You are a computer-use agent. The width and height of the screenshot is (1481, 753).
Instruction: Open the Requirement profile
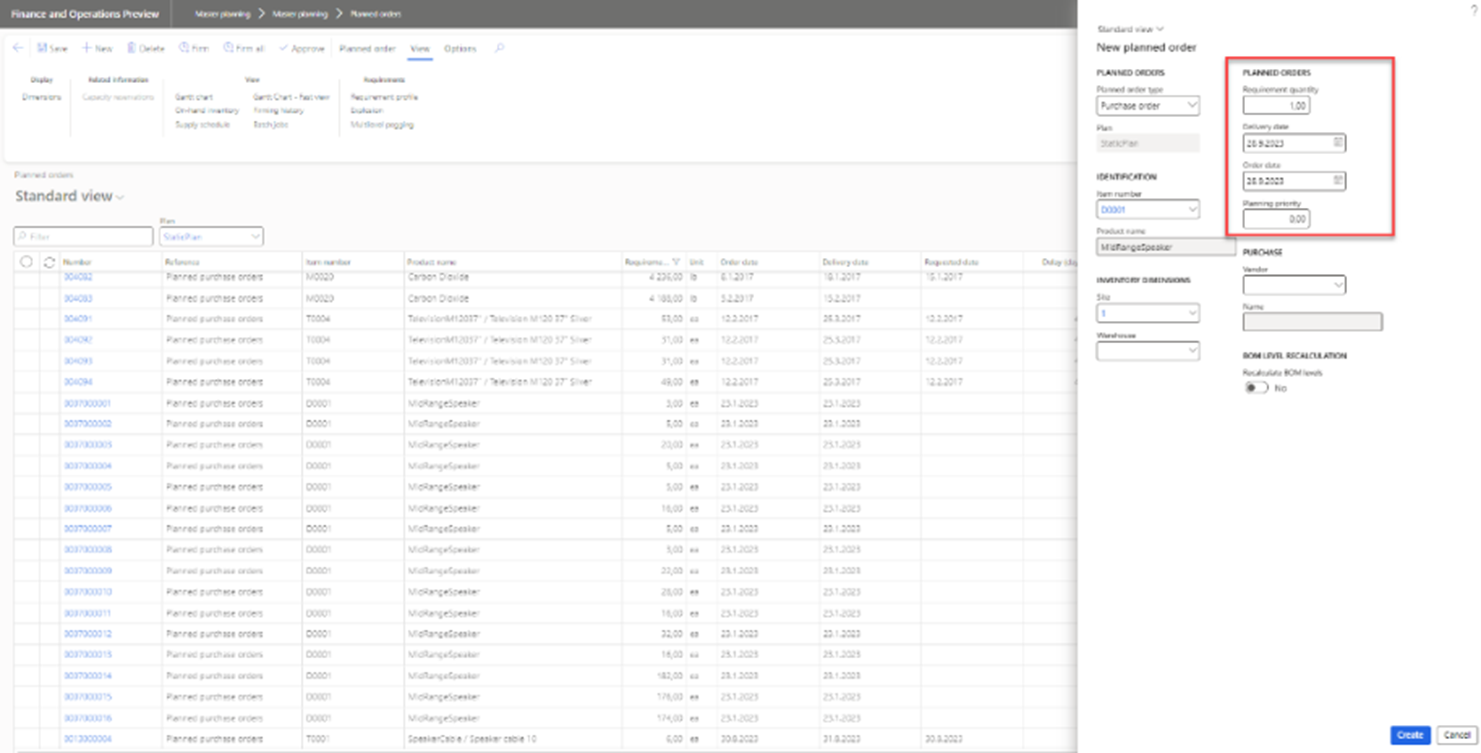click(384, 97)
